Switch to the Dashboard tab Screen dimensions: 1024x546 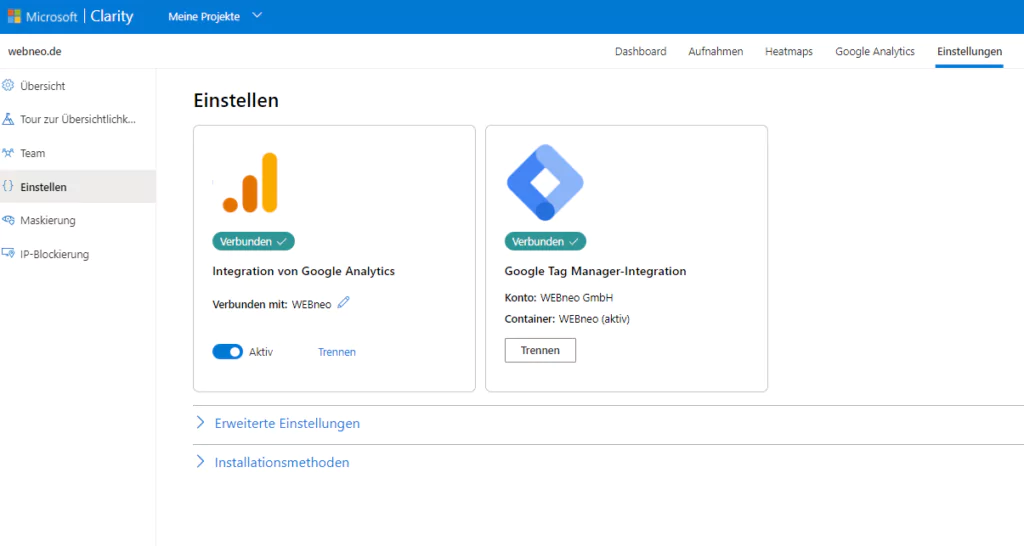point(641,51)
